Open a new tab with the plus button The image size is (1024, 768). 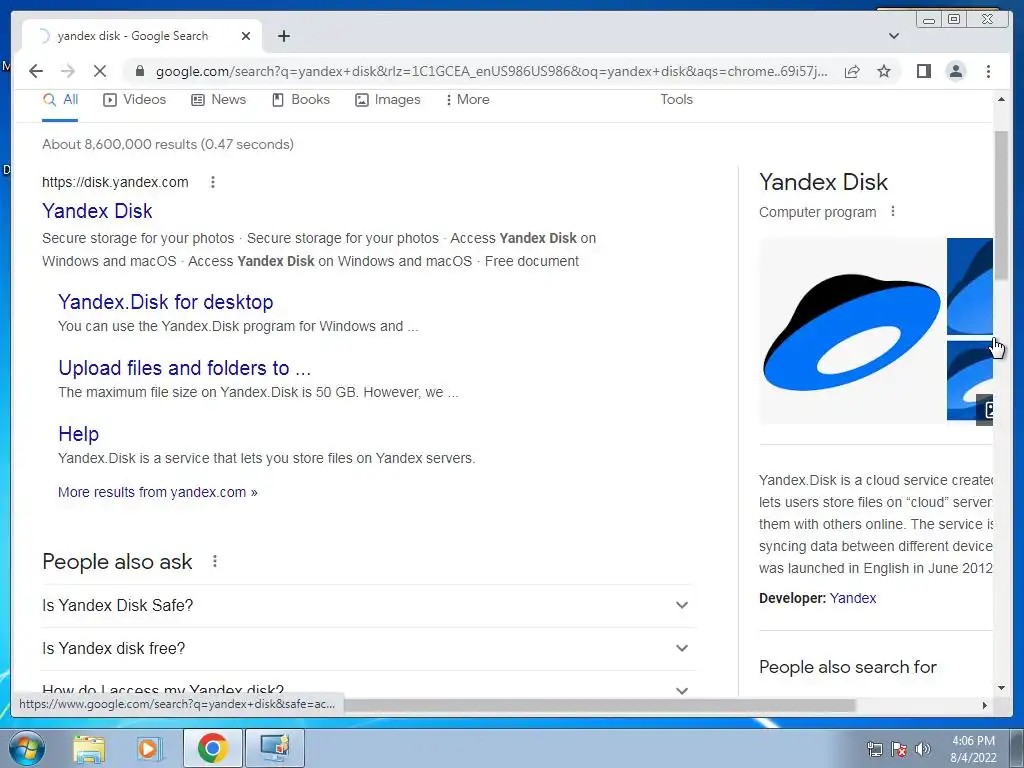coord(283,36)
